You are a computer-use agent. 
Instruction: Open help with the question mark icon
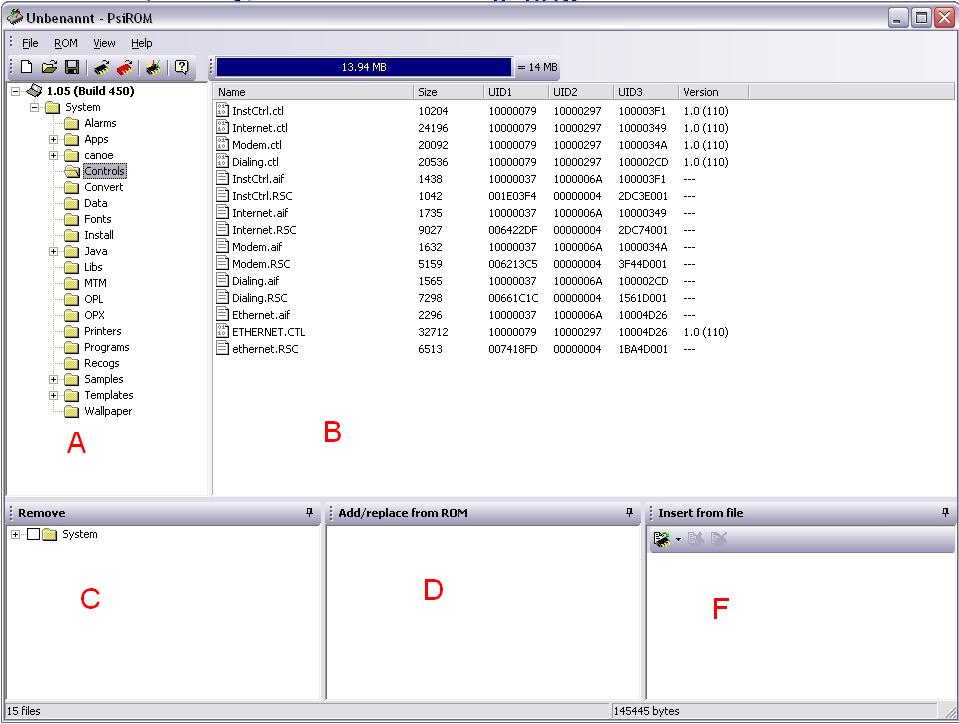(182, 67)
